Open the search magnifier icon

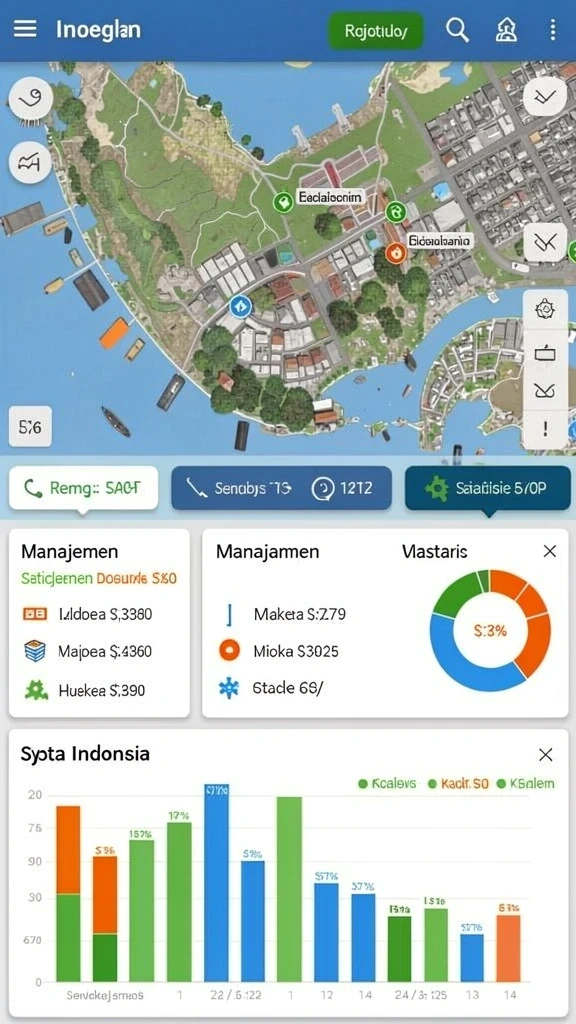457,30
